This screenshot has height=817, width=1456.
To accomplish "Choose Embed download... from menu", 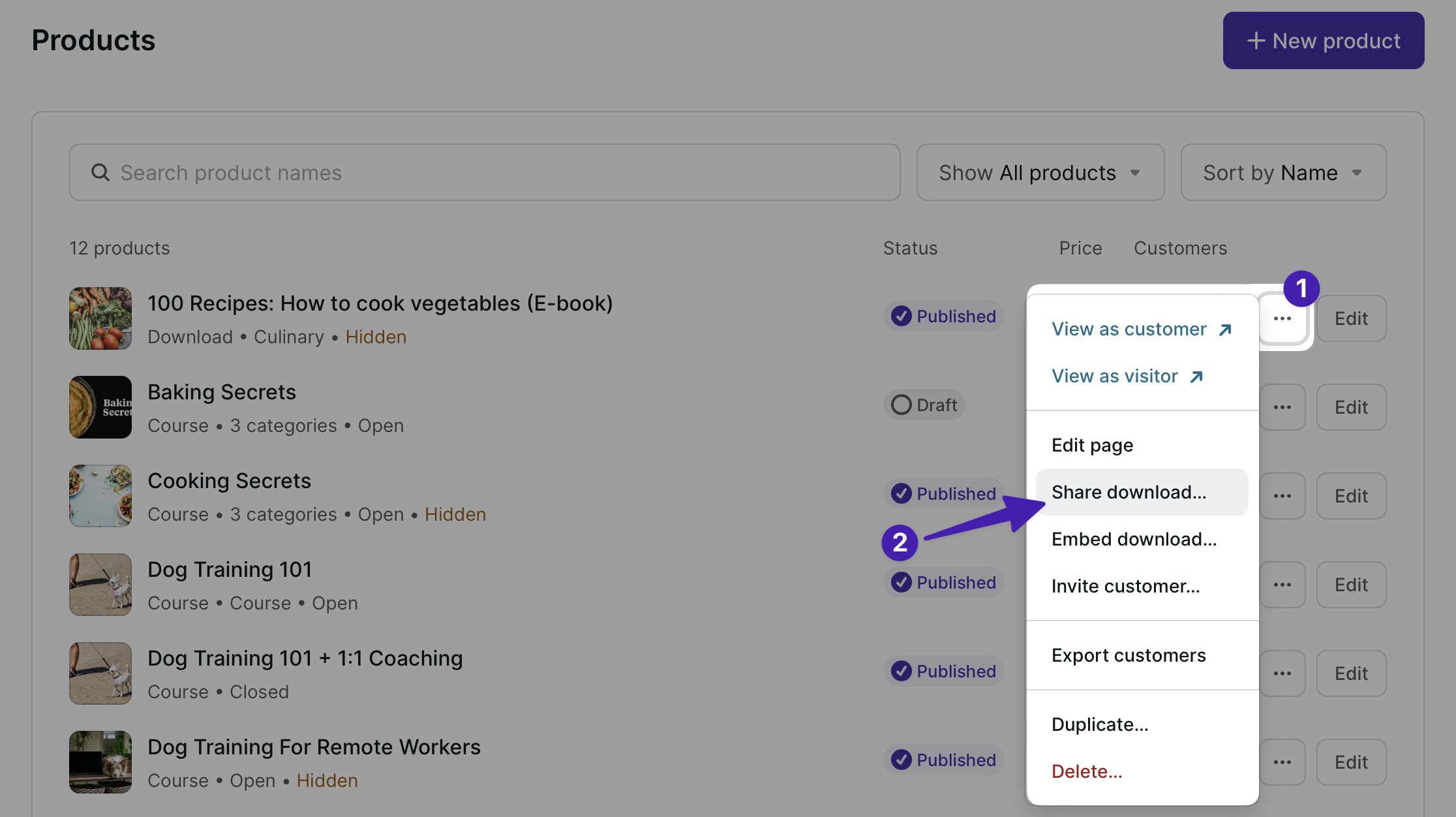I will pos(1134,539).
